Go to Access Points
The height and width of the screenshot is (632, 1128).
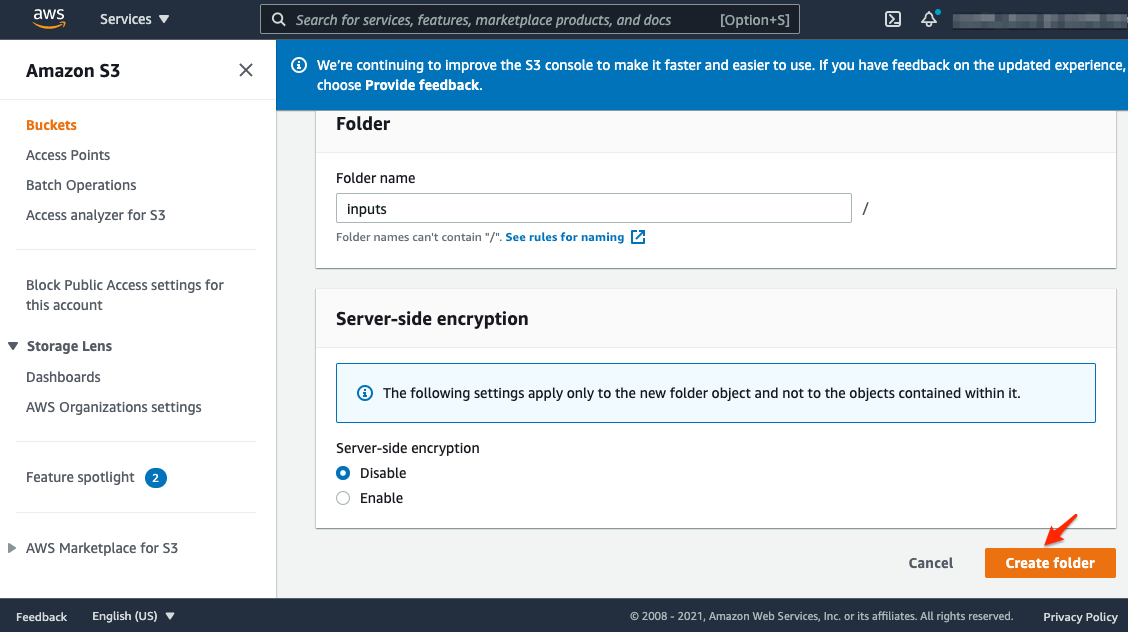(x=68, y=155)
